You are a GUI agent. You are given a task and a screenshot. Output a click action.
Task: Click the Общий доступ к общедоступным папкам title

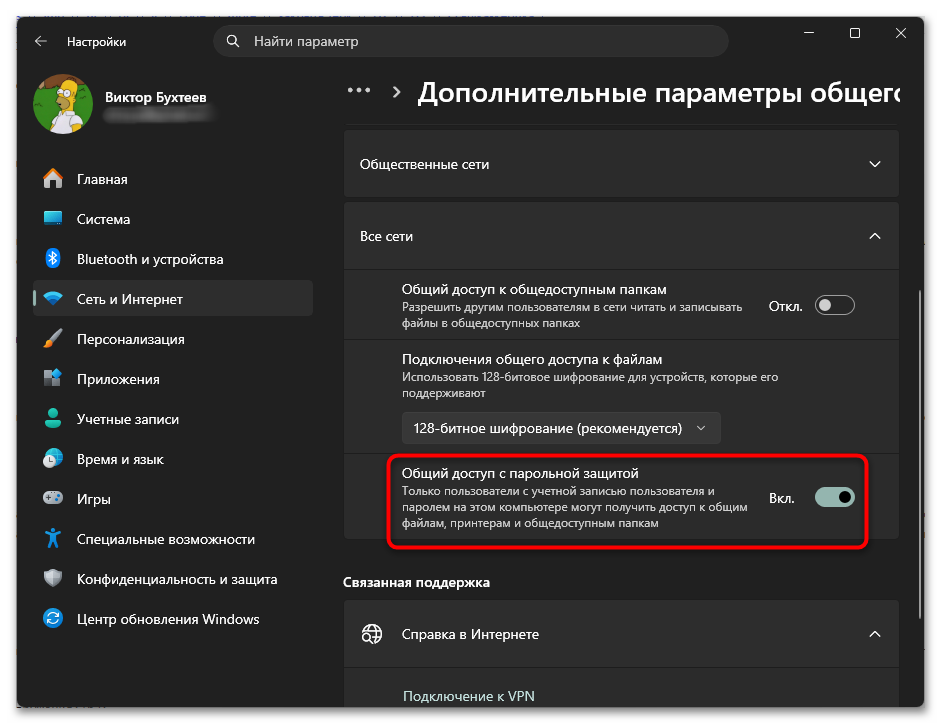click(534, 289)
